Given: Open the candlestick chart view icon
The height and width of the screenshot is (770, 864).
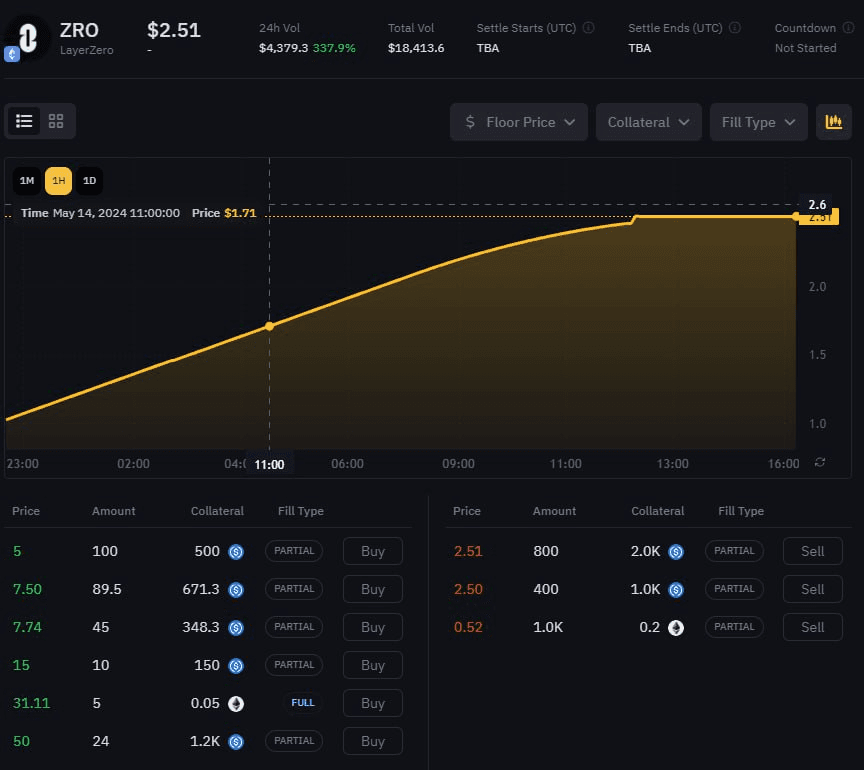Looking at the screenshot, I should [x=834, y=121].
